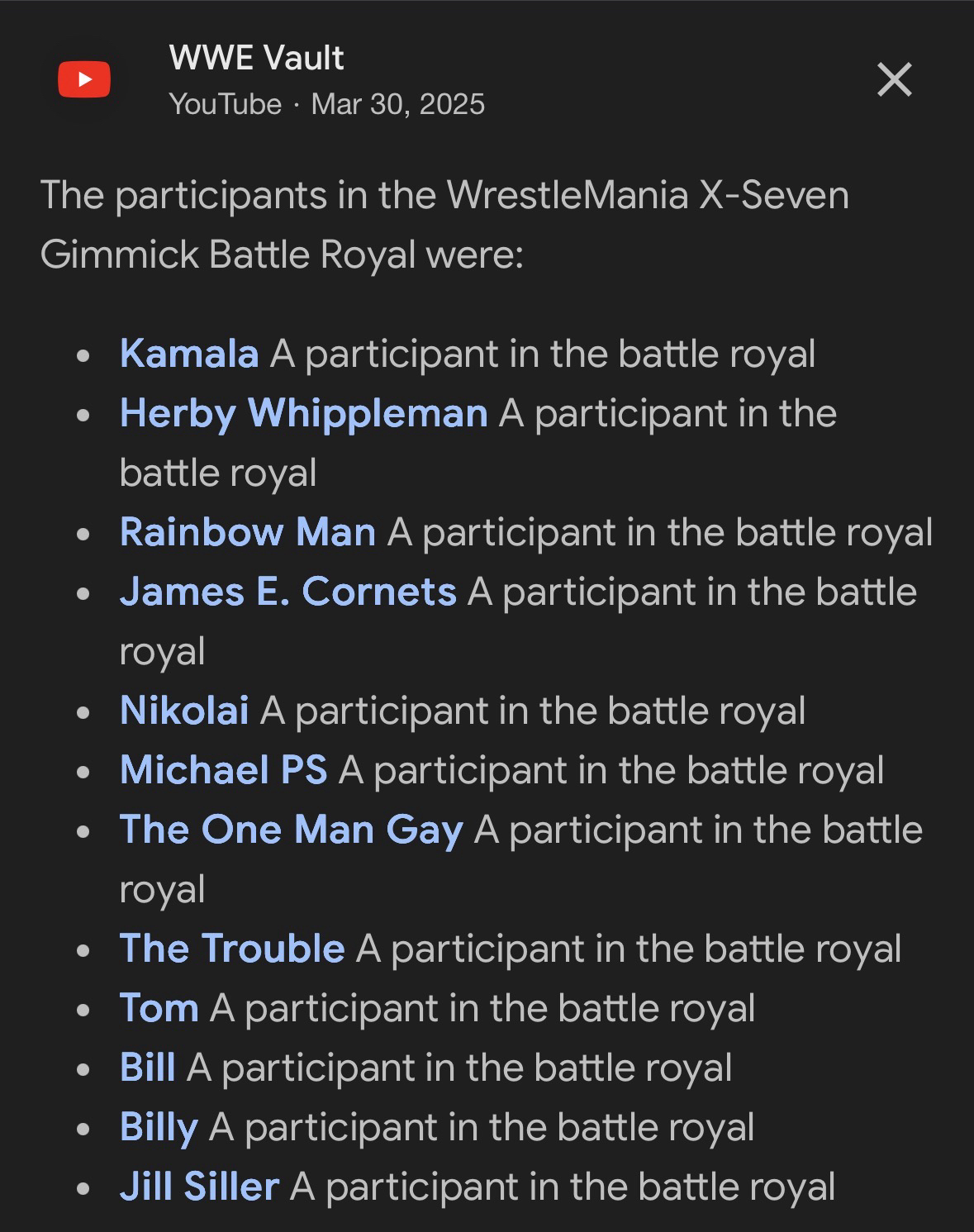Select the Rainbow Man link
The width and height of the screenshot is (974, 1232).
pyautogui.click(x=248, y=532)
